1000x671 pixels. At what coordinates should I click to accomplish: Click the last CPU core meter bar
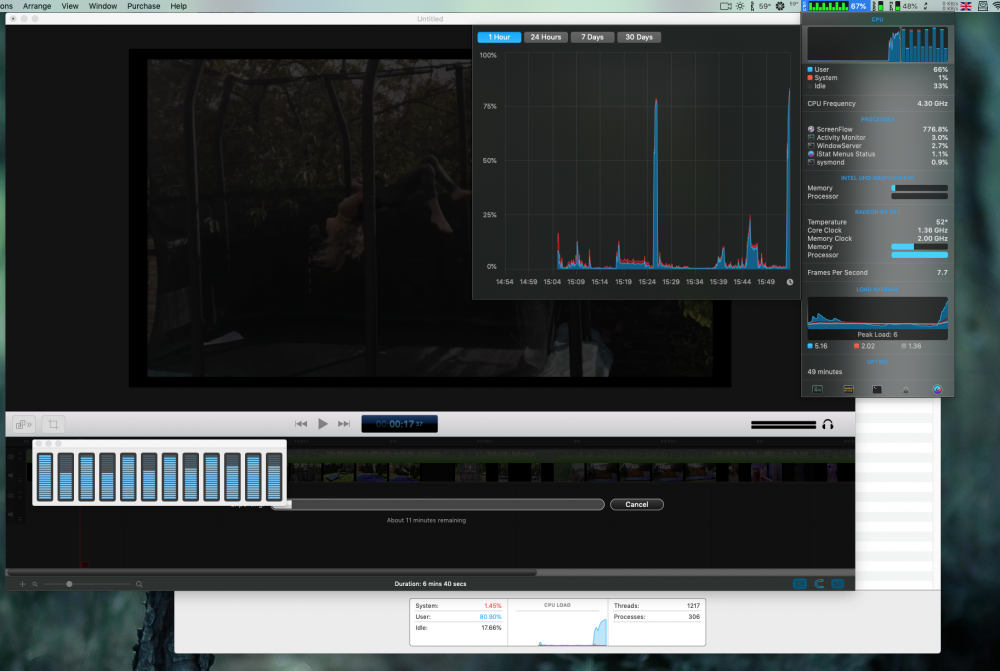274,476
